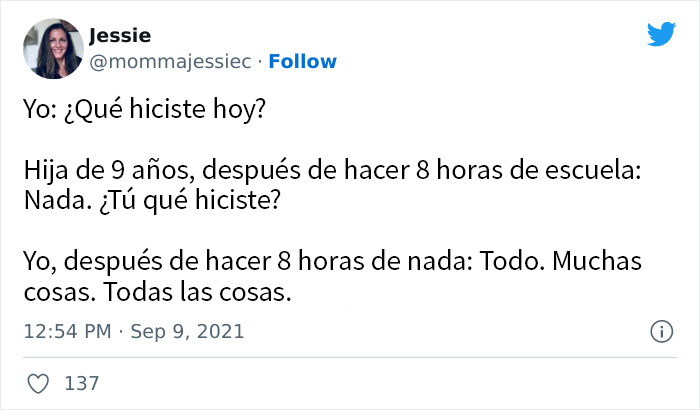
Task: Click the word "escuela" in the tweet
Action: pyautogui.click(x=597, y=173)
